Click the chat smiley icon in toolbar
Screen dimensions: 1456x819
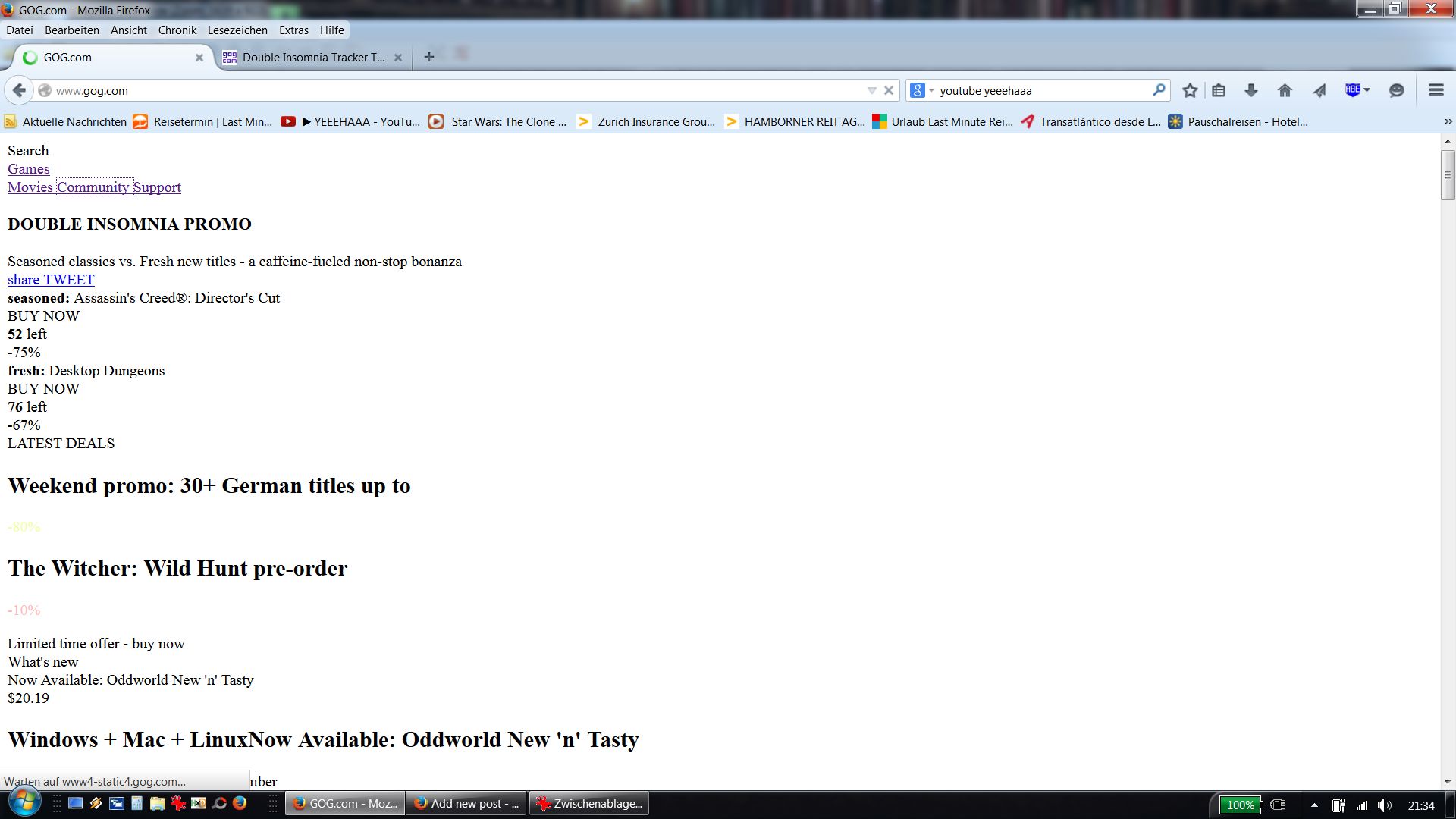pos(1397,90)
